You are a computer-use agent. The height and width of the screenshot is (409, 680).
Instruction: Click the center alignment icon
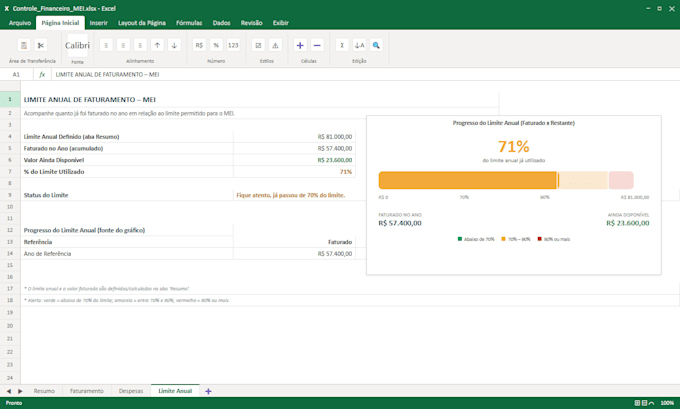click(x=123, y=45)
